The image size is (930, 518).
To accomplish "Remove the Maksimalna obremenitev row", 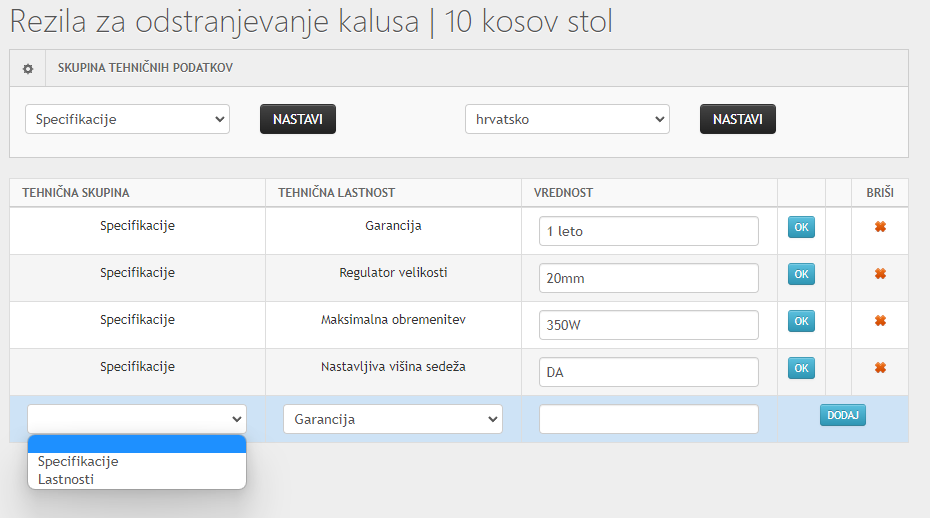I will pyautogui.click(x=880, y=320).
